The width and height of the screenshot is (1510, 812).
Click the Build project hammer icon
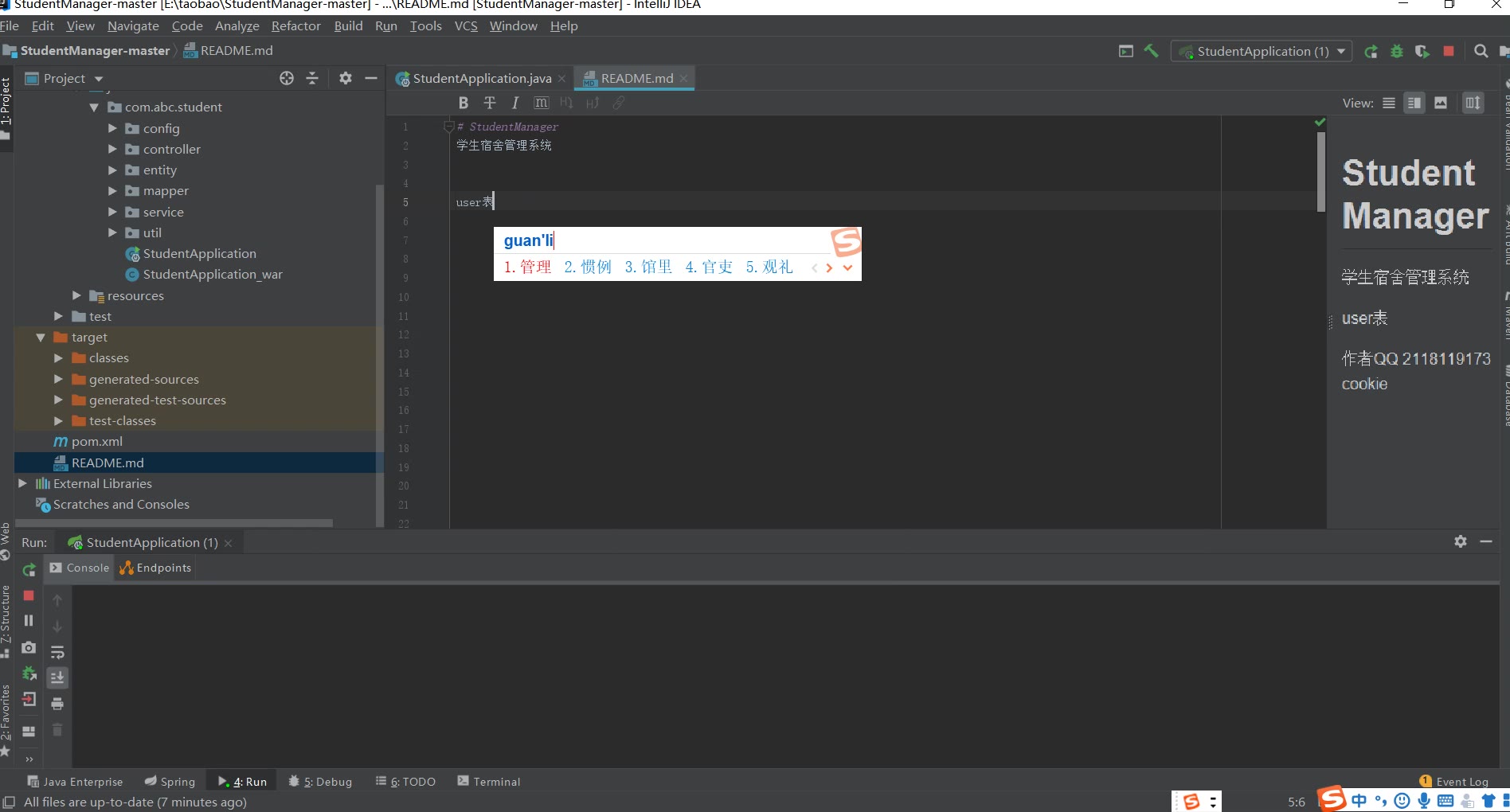pyautogui.click(x=1152, y=51)
